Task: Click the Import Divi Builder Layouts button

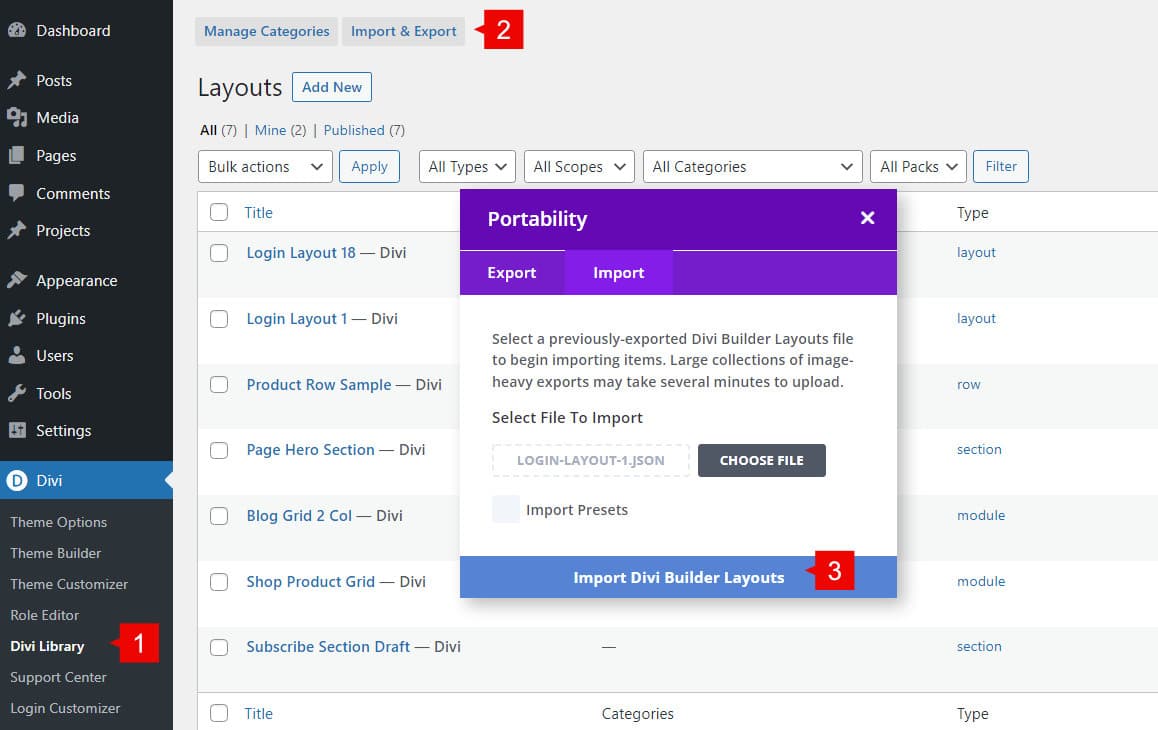Action: coord(678,577)
